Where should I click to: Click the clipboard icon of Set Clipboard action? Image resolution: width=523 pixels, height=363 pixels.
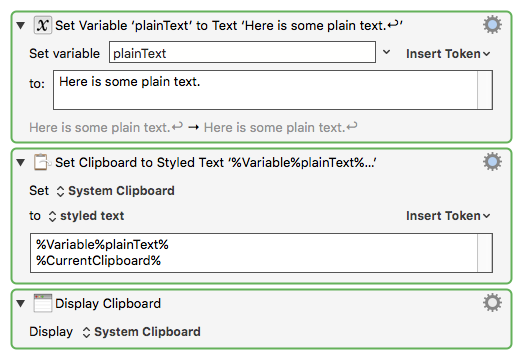pos(42,162)
